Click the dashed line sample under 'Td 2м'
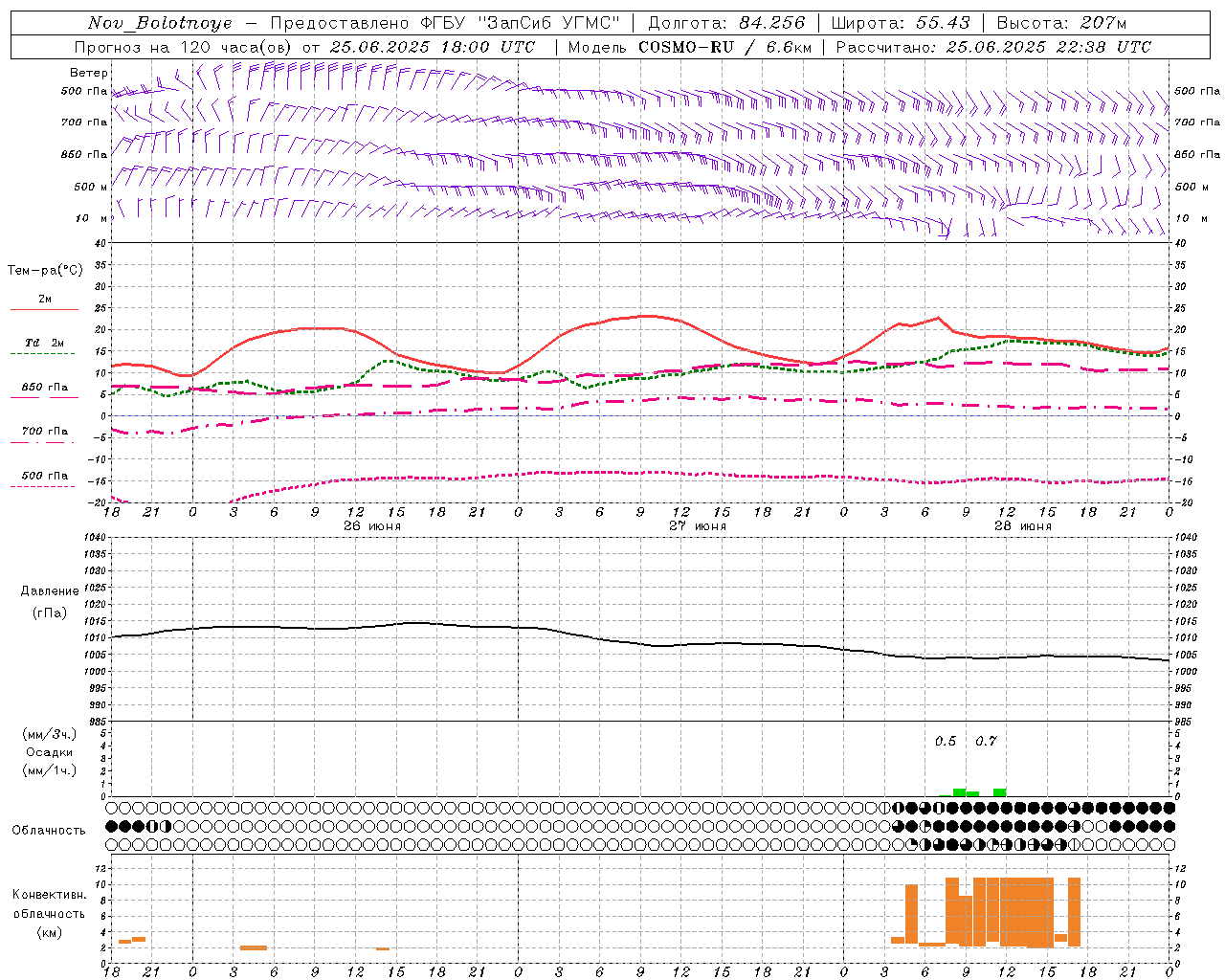This screenshot has width=1225, height=980. 43,354
